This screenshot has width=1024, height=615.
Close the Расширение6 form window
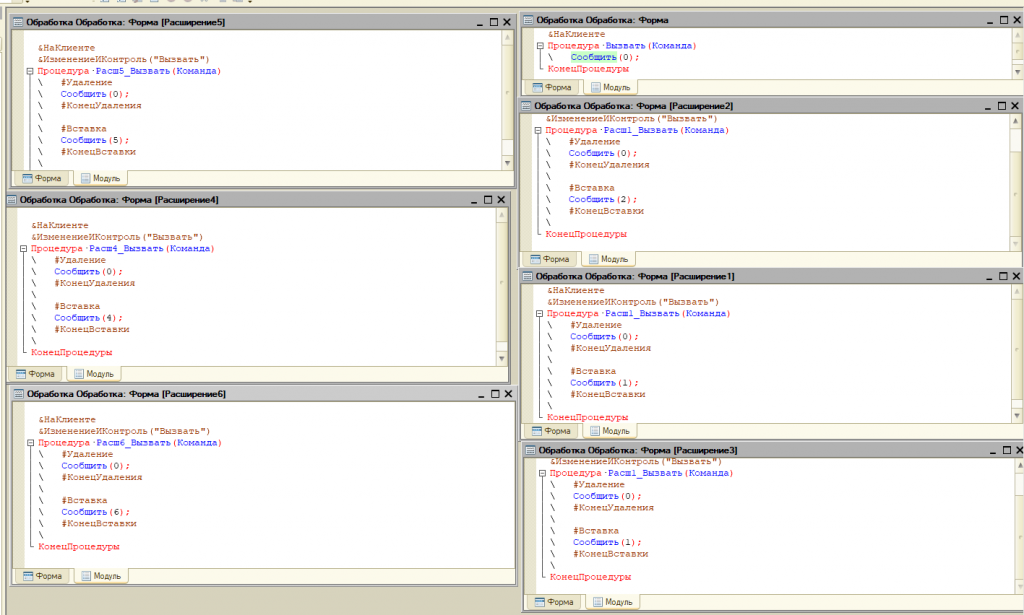pos(507,394)
